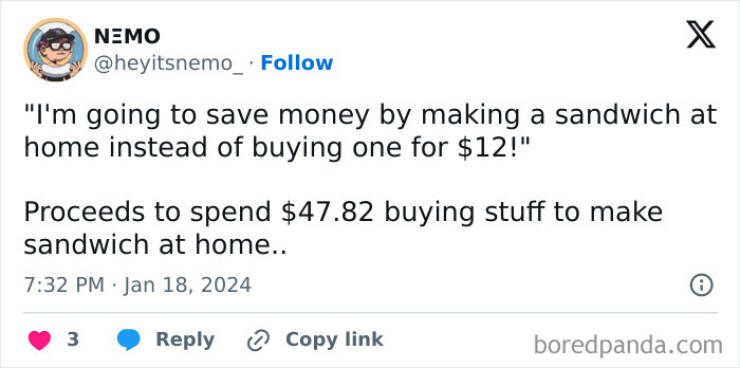Click the blue reply speech bubble icon

click(128, 340)
